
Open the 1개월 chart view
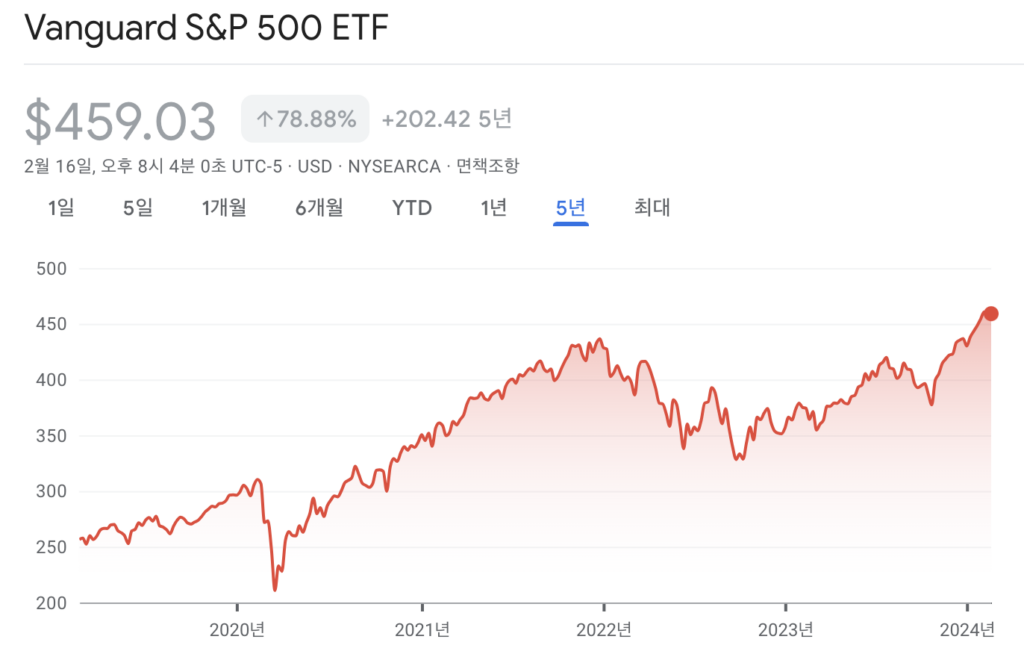[x=222, y=208]
